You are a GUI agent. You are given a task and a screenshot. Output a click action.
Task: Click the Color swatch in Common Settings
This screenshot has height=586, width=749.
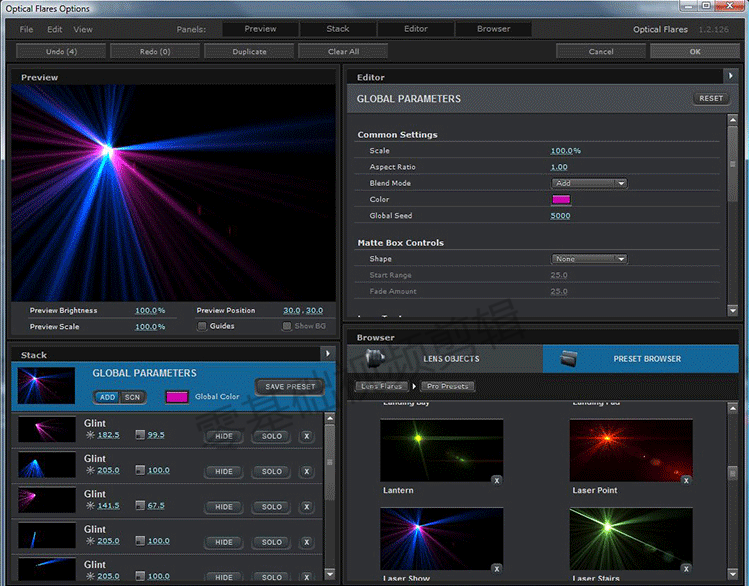click(561, 199)
